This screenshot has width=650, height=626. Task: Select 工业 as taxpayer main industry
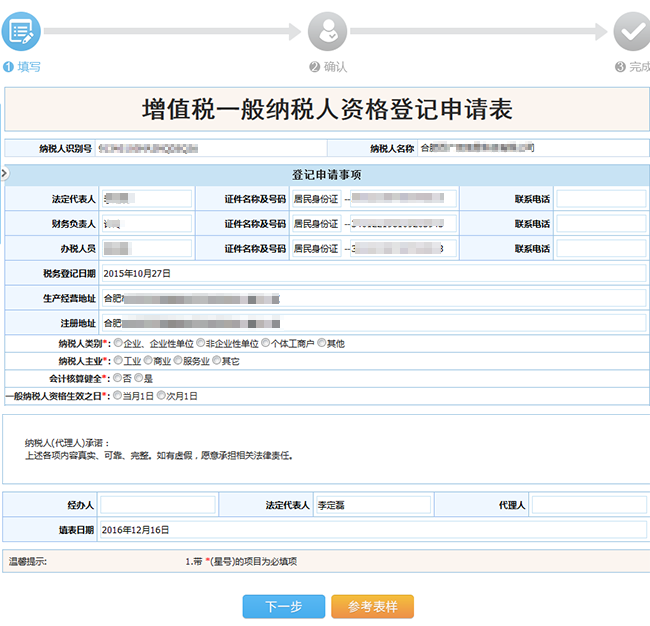click(x=118, y=361)
